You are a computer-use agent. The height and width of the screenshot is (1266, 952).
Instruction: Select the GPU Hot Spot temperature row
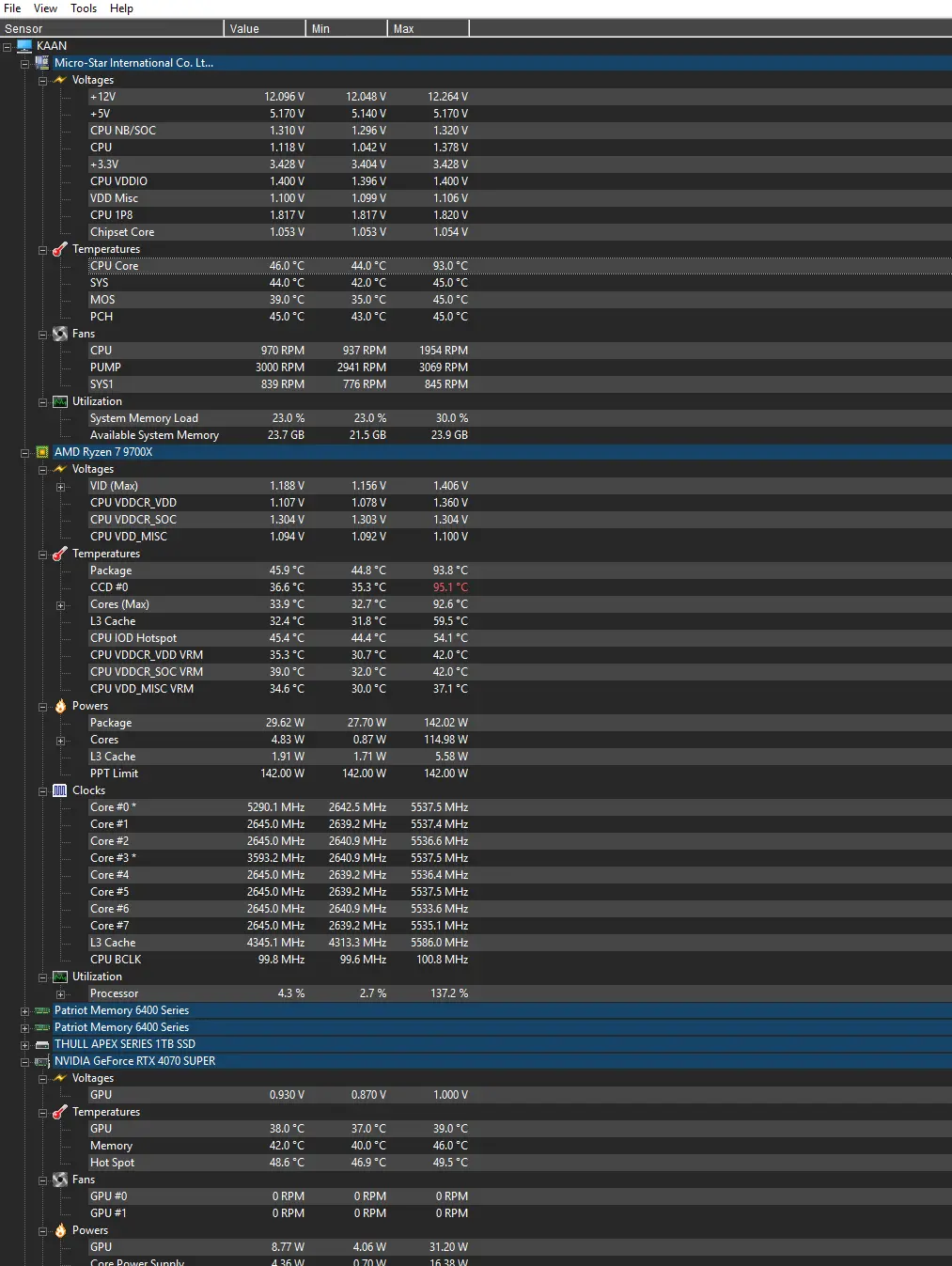click(520, 1163)
